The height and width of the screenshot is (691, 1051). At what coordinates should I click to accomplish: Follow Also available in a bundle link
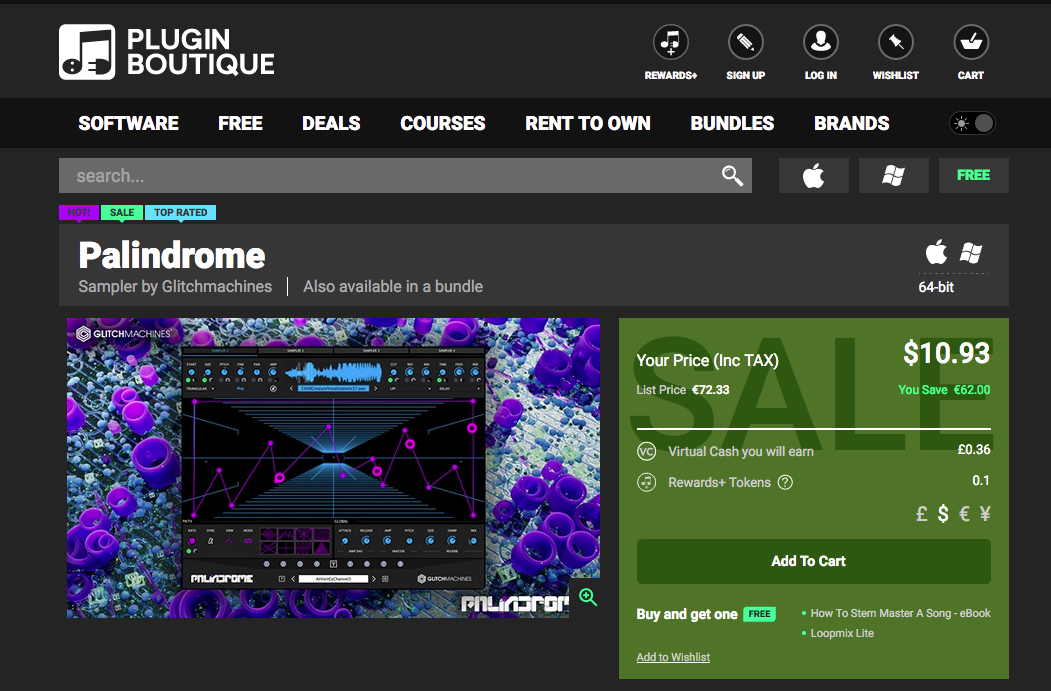pyautogui.click(x=393, y=286)
